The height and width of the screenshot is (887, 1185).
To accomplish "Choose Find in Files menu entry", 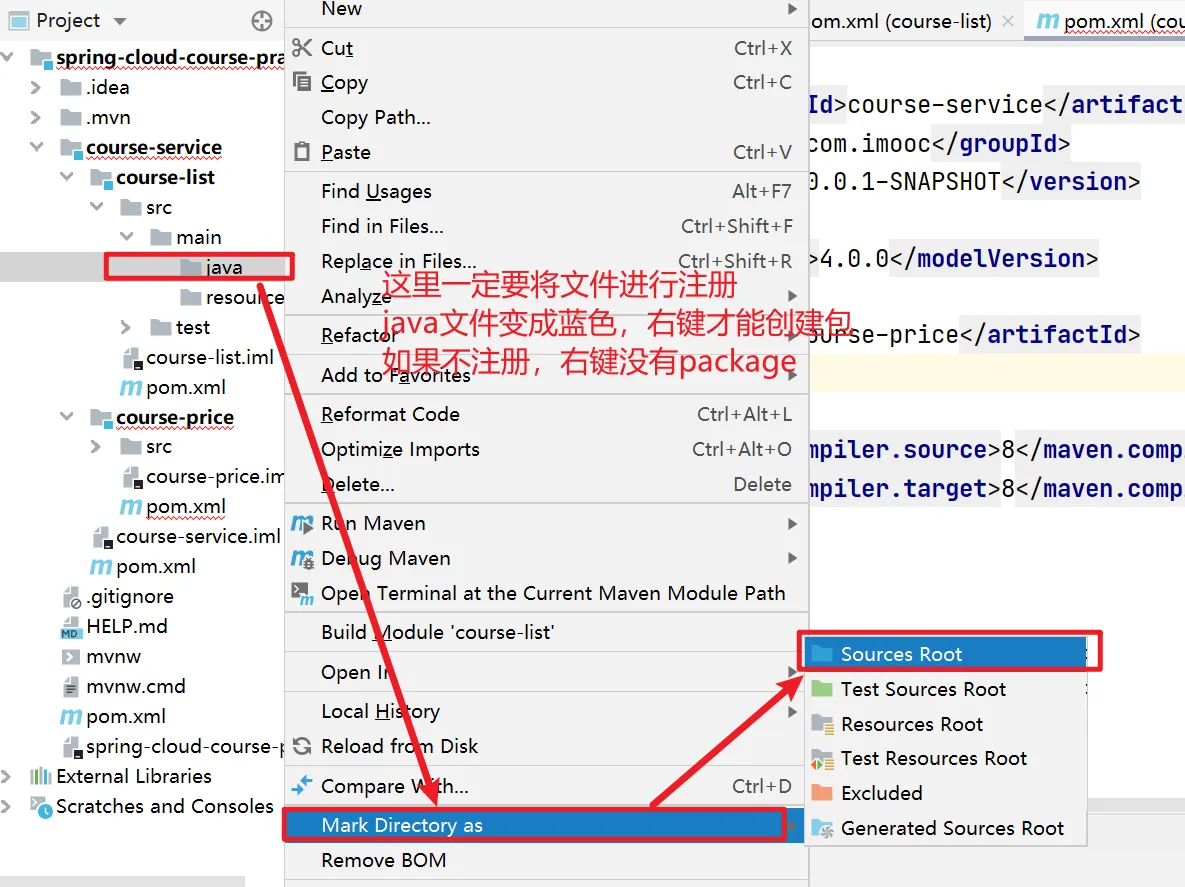I will coord(546,226).
